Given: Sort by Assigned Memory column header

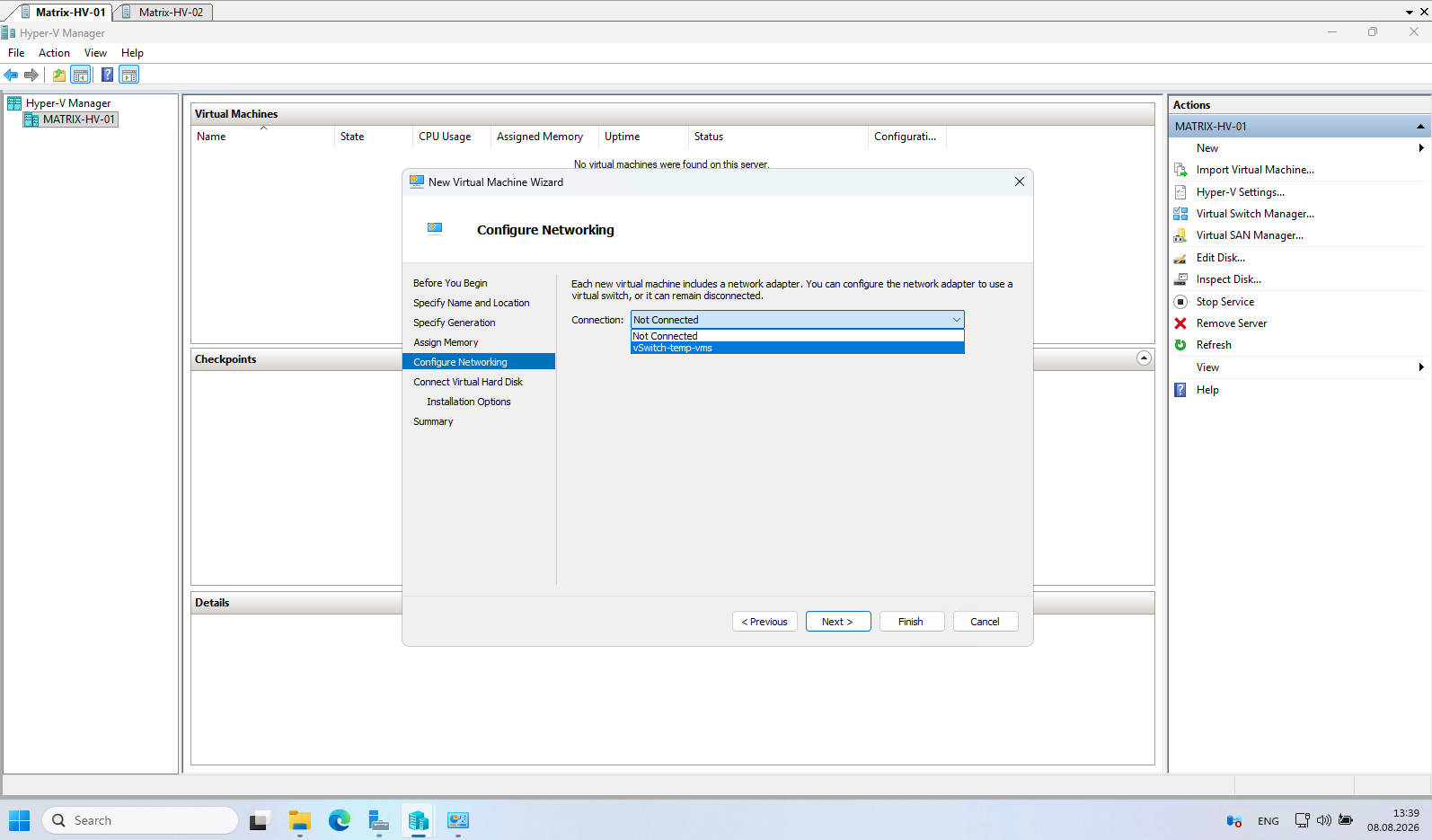Looking at the screenshot, I should pos(544,137).
